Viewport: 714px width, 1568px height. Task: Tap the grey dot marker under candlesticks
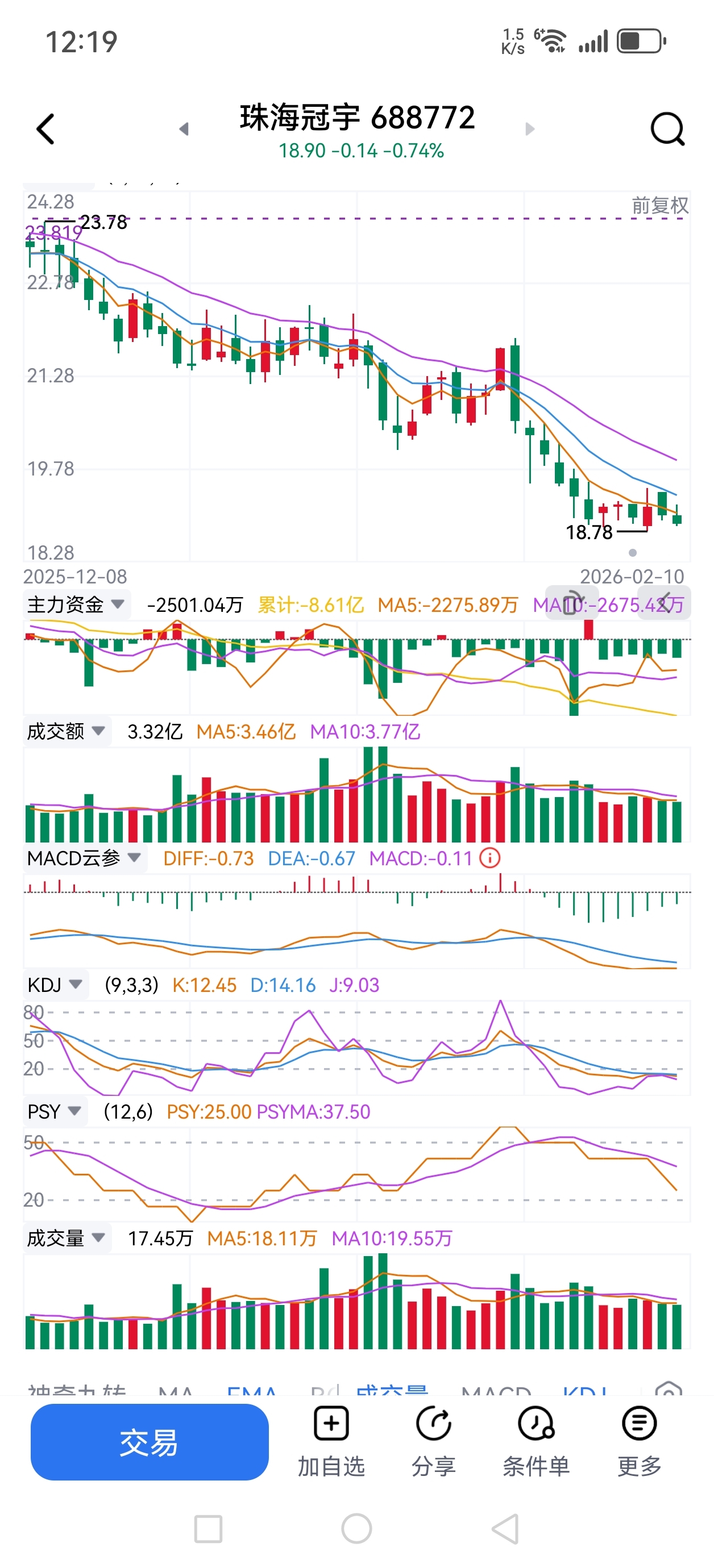coord(632,553)
